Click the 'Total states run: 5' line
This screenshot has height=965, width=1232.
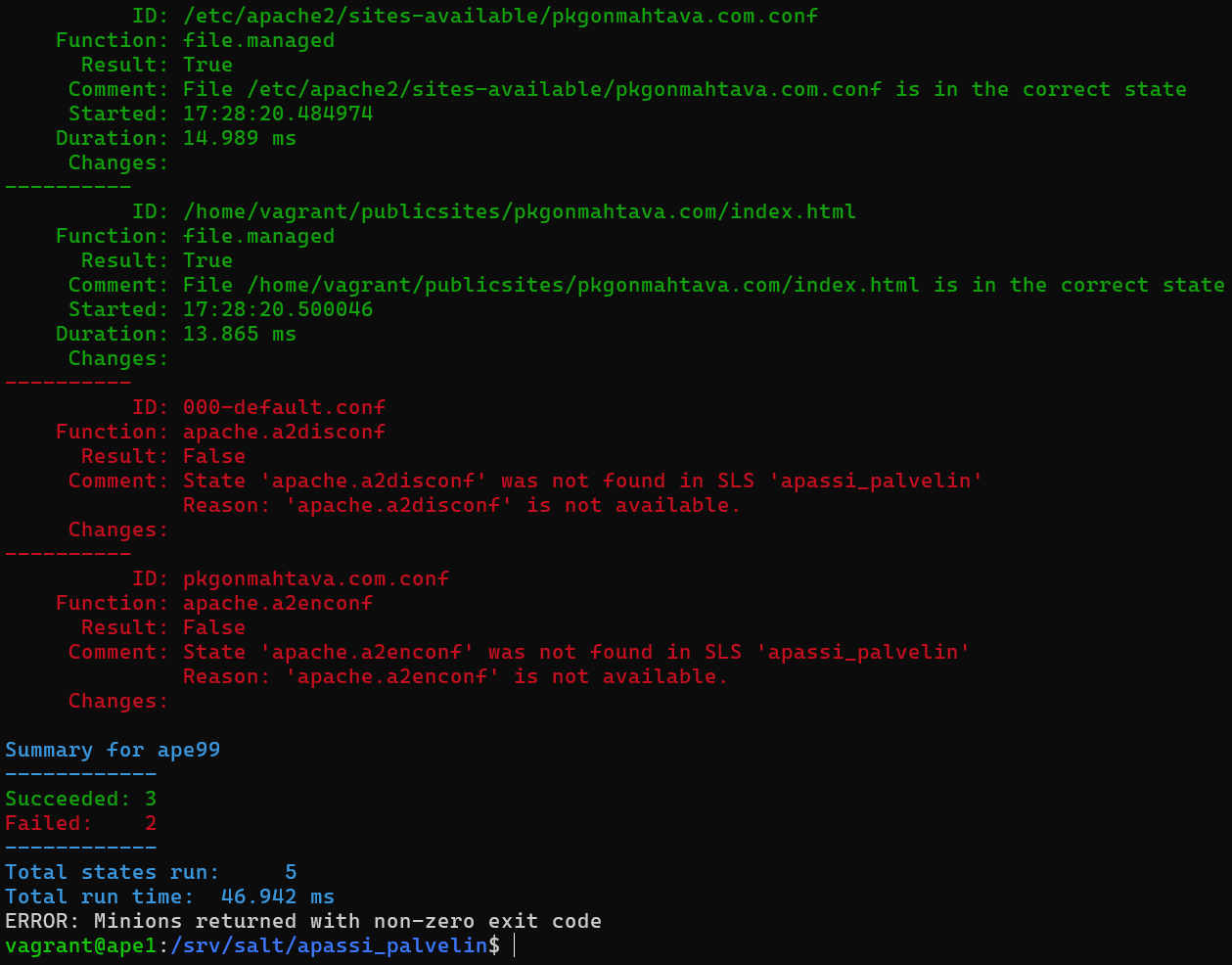pos(151,872)
